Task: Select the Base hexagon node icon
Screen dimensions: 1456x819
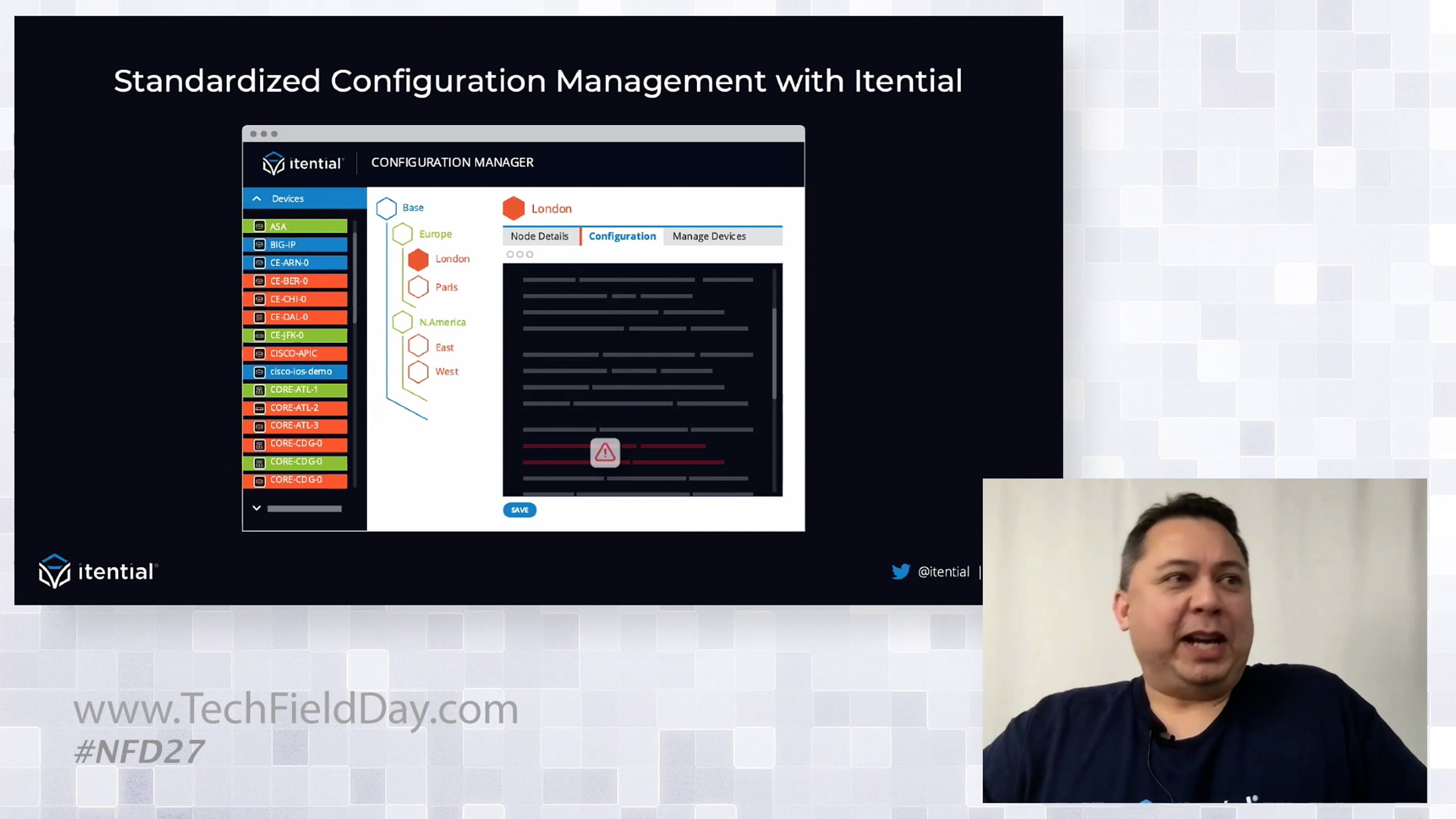Action: point(386,208)
